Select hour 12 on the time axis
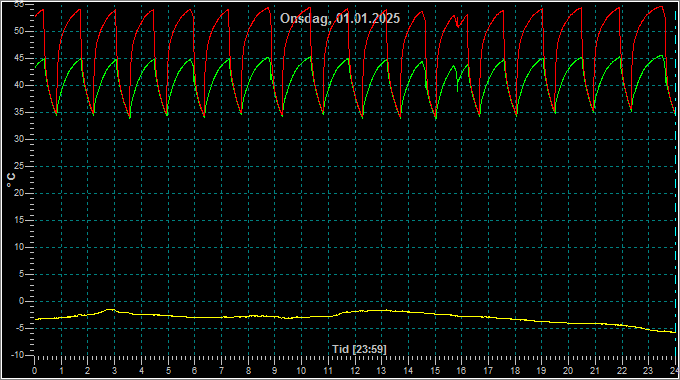Viewport: 680px width, 380px height. tap(355, 371)
